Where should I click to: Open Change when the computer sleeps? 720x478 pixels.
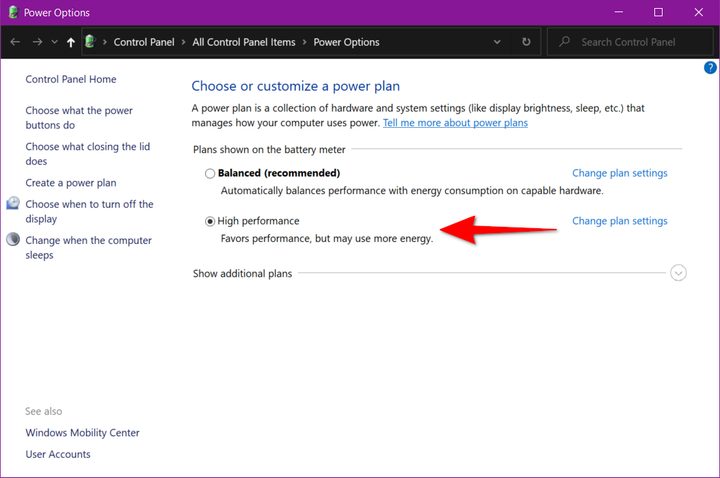pos(88,247)
